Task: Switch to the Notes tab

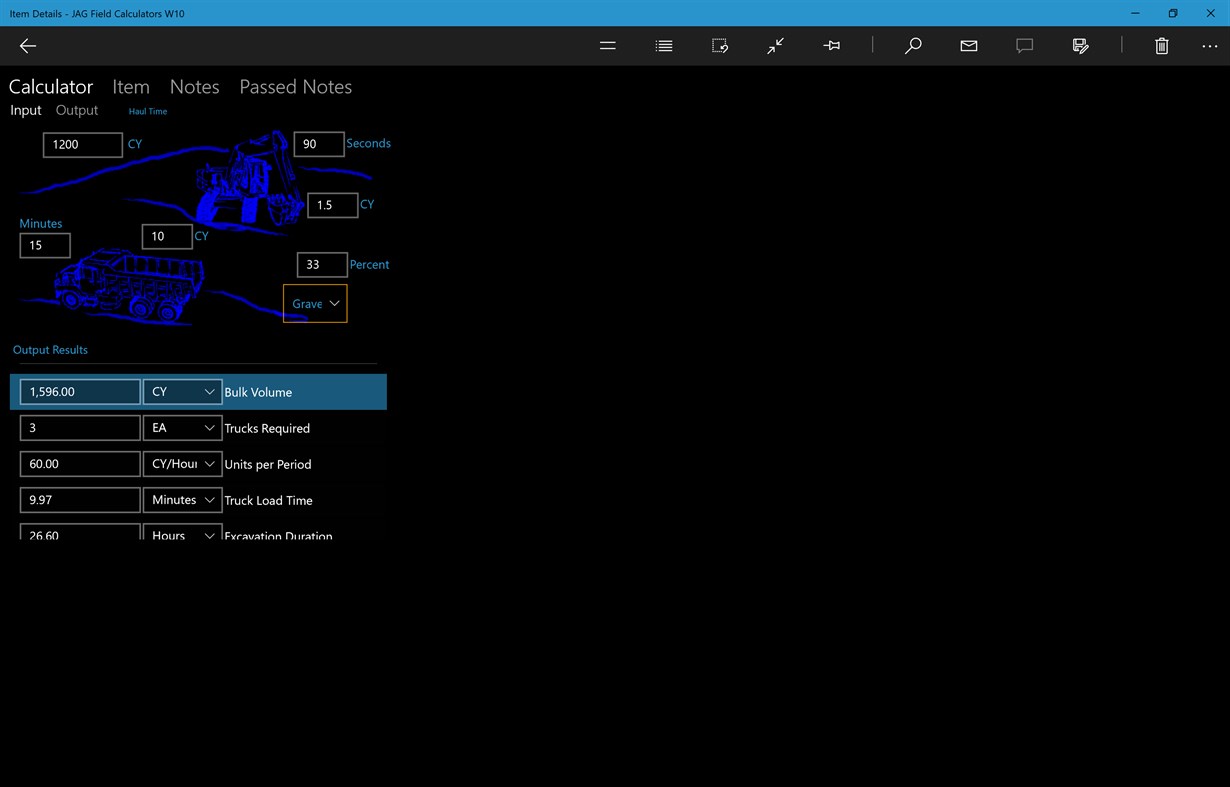Action: [194, 87]
